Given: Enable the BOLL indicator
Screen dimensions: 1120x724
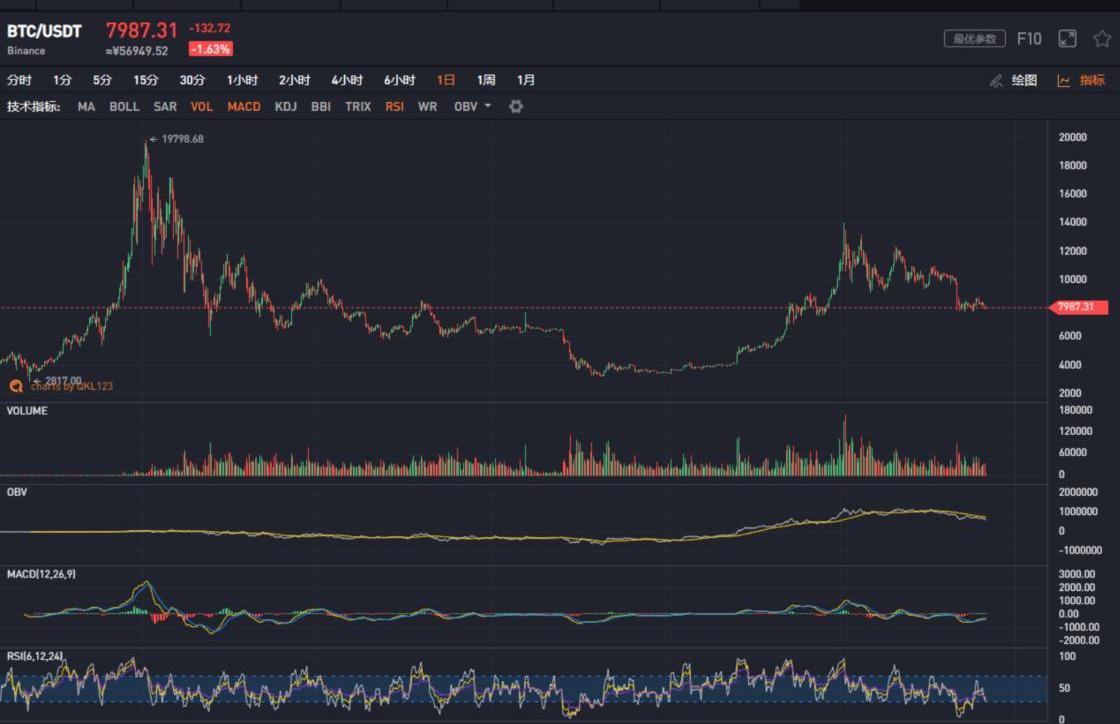Looking at the screenshot, I should point(124,106).
